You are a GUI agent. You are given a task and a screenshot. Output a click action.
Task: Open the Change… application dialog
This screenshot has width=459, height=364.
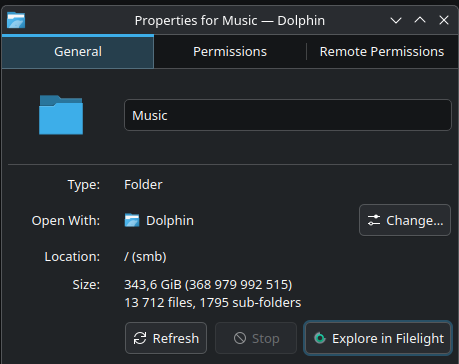pyautogui.click(x=405, y=220)
